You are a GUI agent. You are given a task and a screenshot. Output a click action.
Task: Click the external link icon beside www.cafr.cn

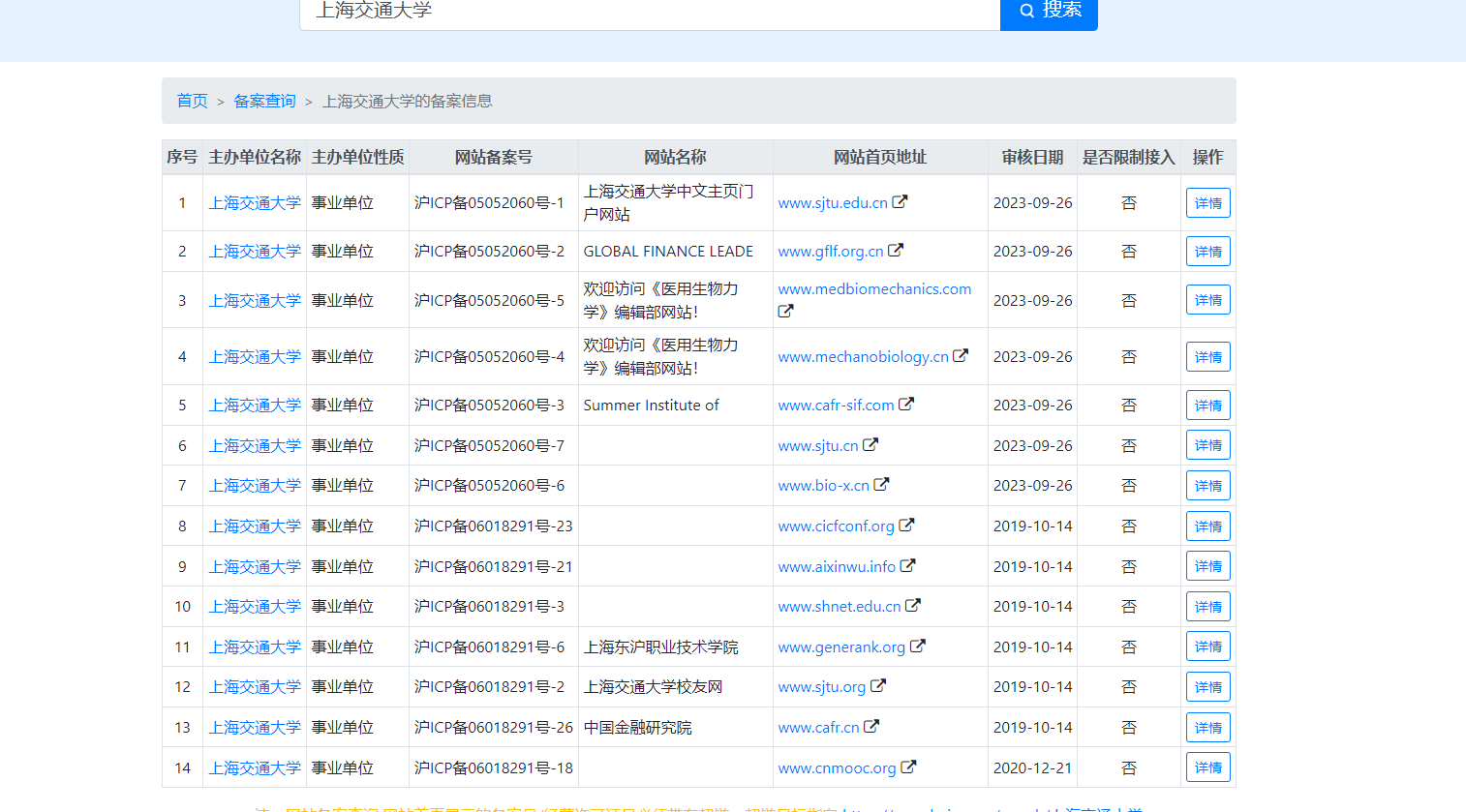point(871,727)
